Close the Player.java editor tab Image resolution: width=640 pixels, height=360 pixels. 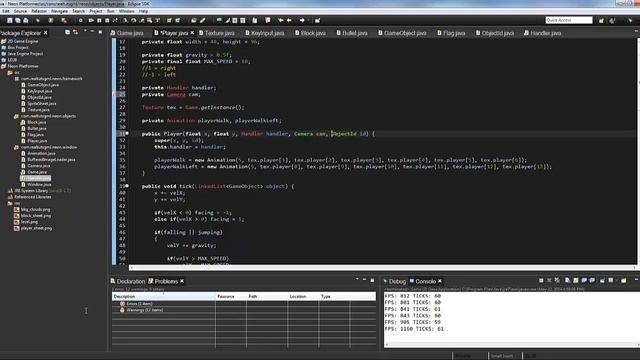click(191, 33)
